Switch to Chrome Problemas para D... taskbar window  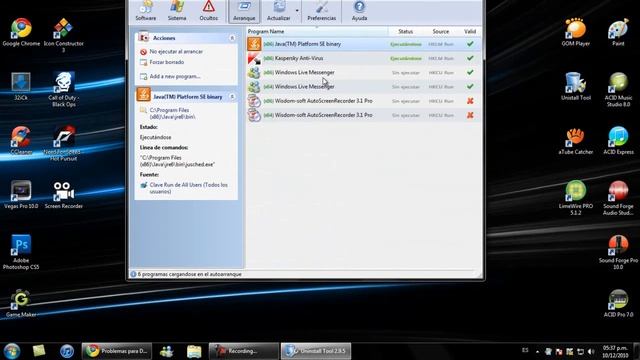pos(117,351)
